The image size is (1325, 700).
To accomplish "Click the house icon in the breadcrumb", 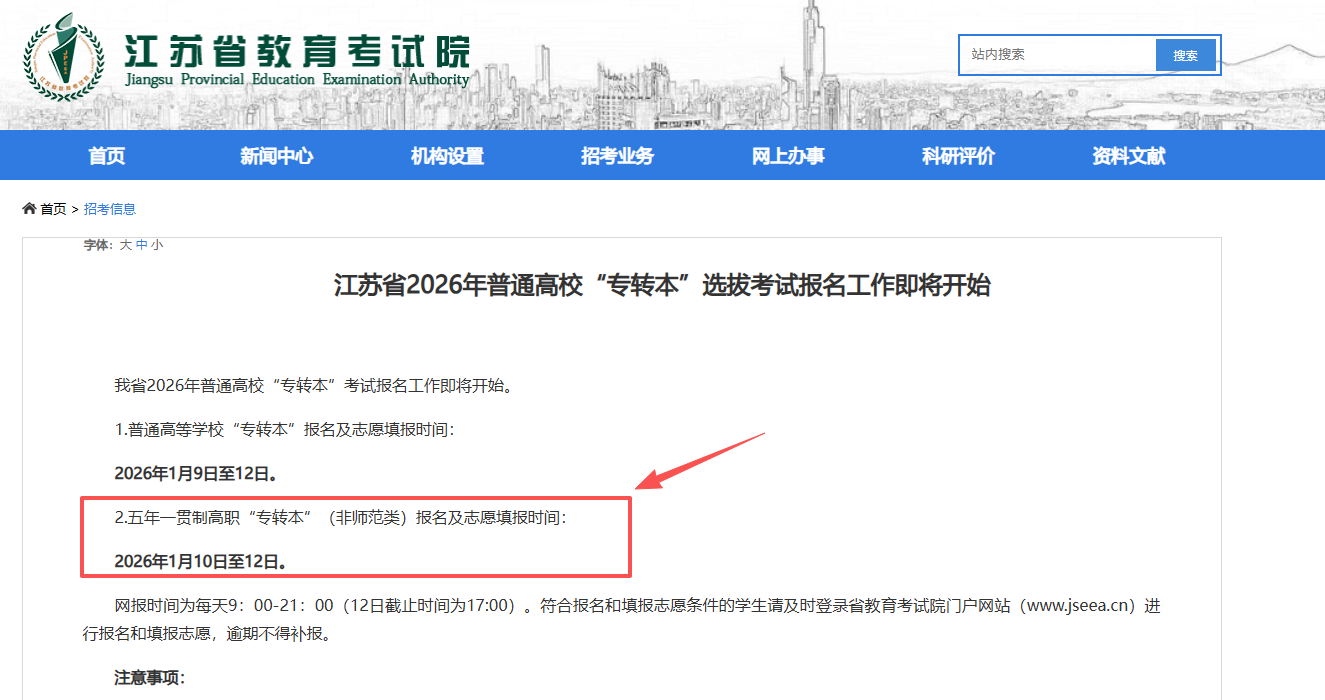I will [x=29, y=209].
